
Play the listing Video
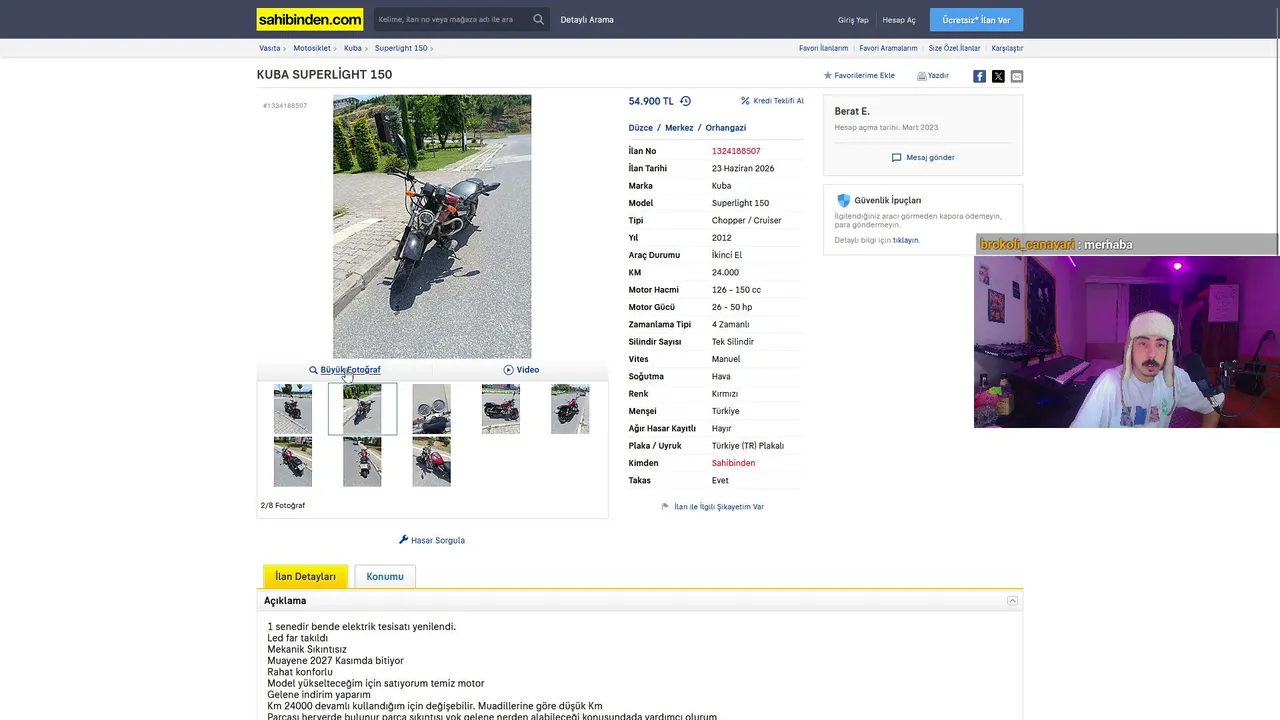[x=521, y=370]
